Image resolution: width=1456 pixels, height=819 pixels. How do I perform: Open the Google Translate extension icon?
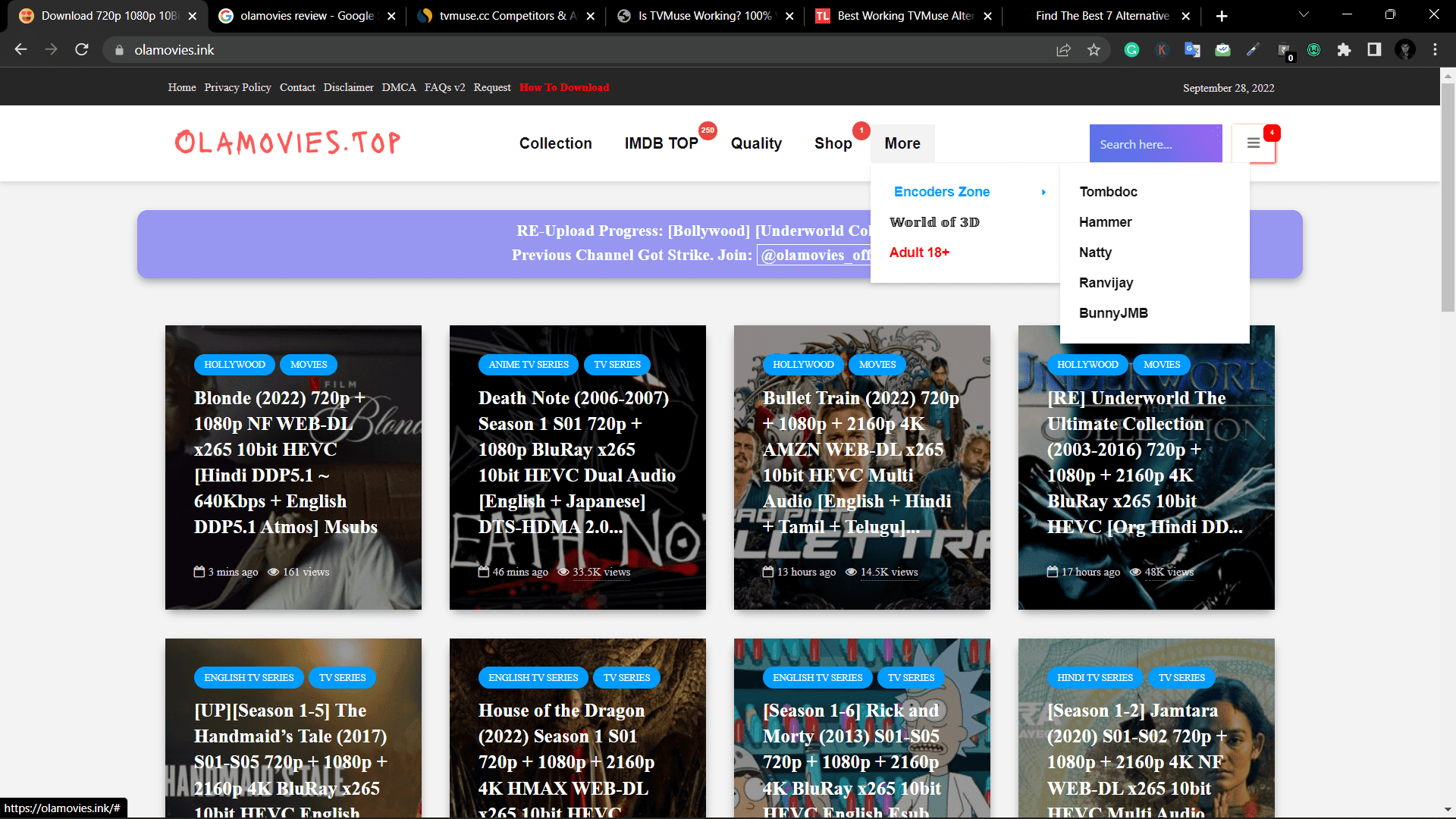click(x=1192, y=50)
